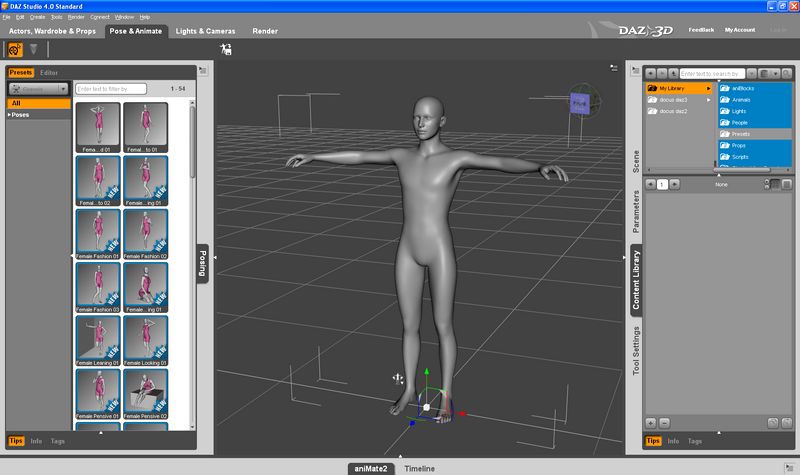Expand the My Library arrow
The height and width of the screenshot is (475, 800).
708,88
